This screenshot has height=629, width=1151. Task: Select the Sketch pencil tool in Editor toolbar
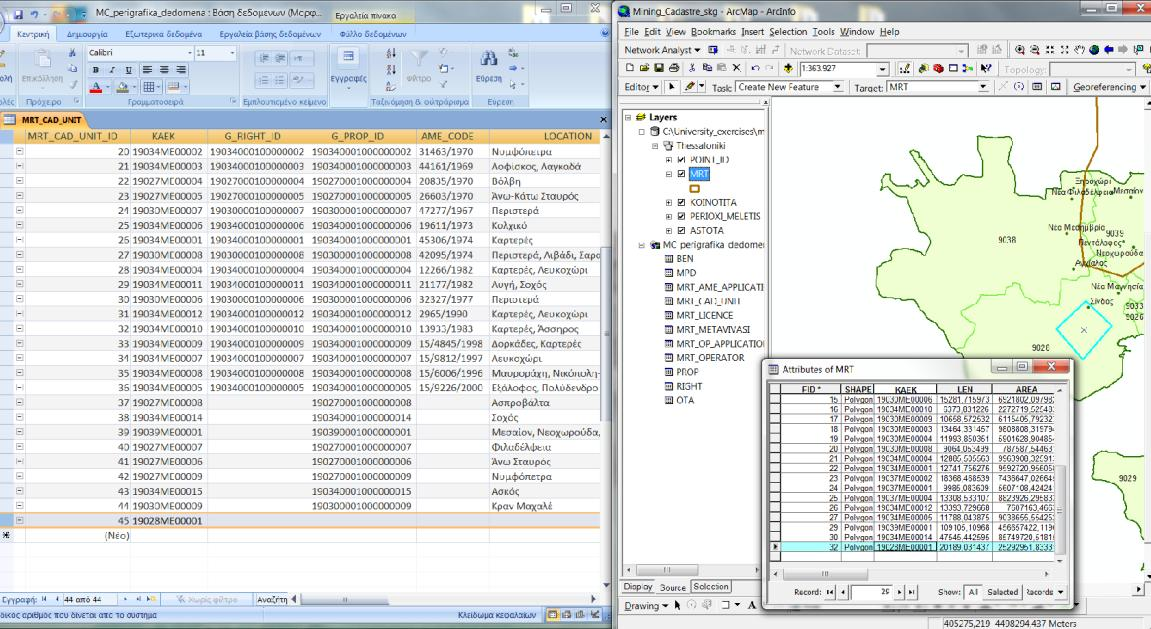point(689,87)
